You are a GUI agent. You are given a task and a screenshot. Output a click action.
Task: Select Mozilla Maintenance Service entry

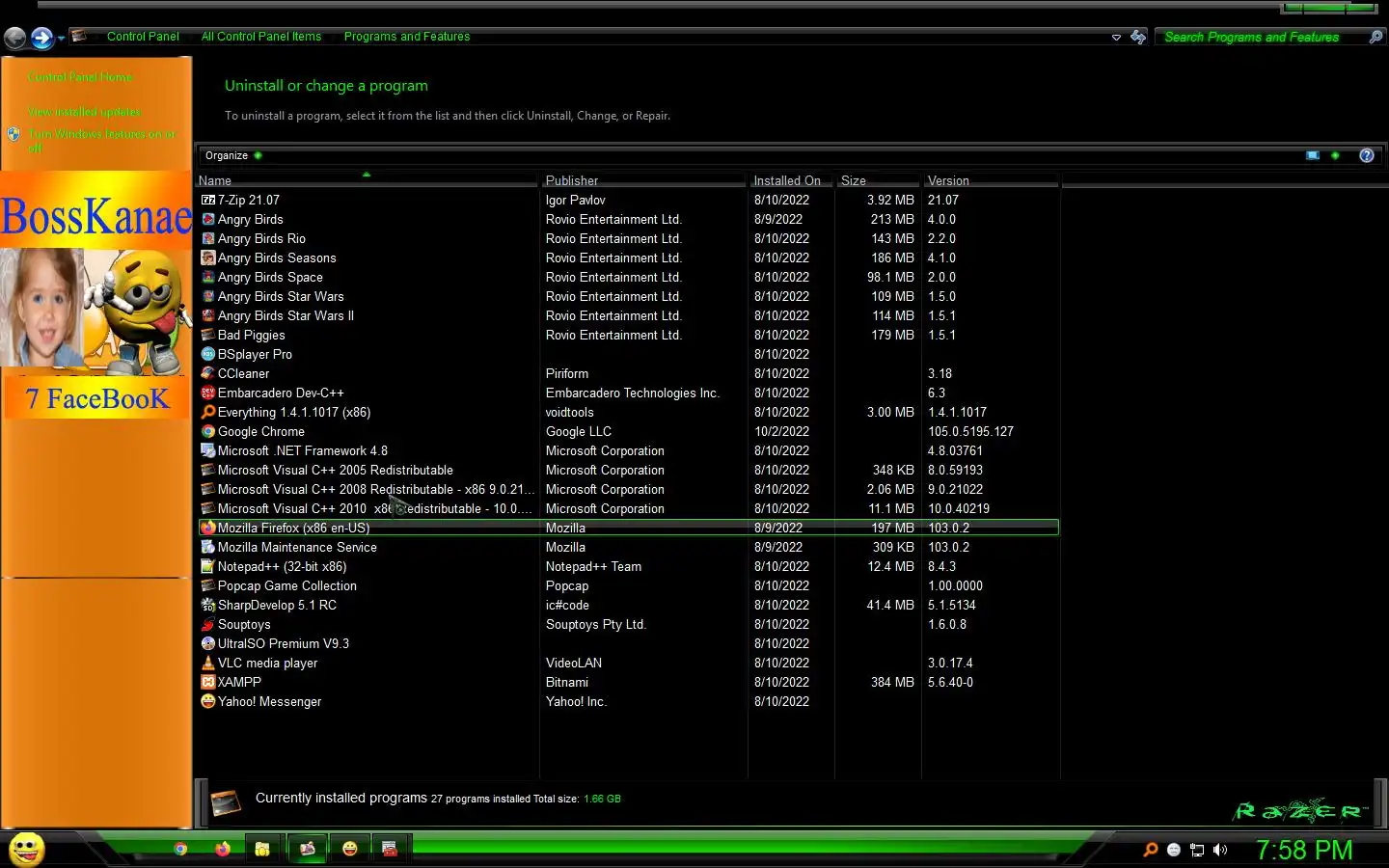tap(628, 547)
